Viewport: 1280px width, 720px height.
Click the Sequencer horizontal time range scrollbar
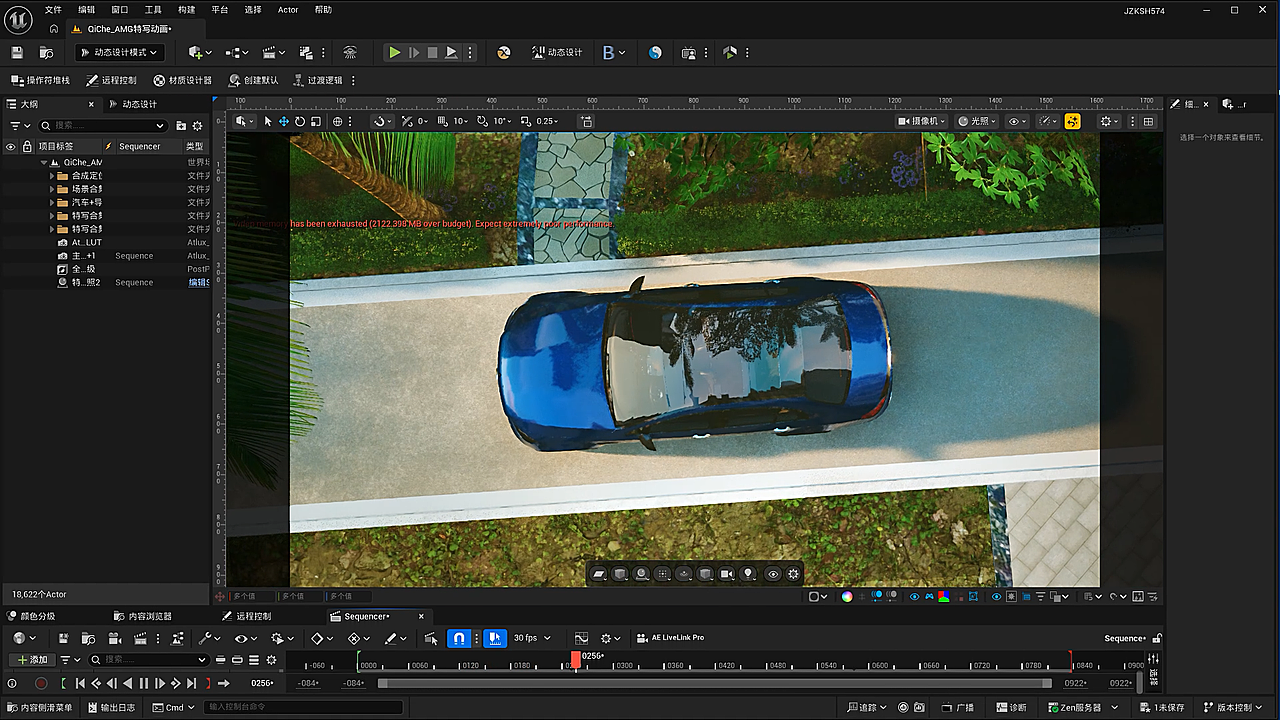click(714, 683)
